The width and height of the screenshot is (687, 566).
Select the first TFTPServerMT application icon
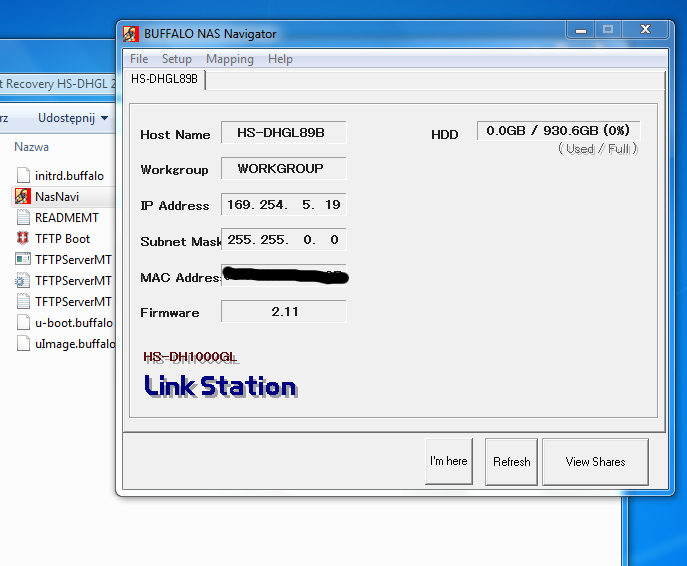pos(23,259)
